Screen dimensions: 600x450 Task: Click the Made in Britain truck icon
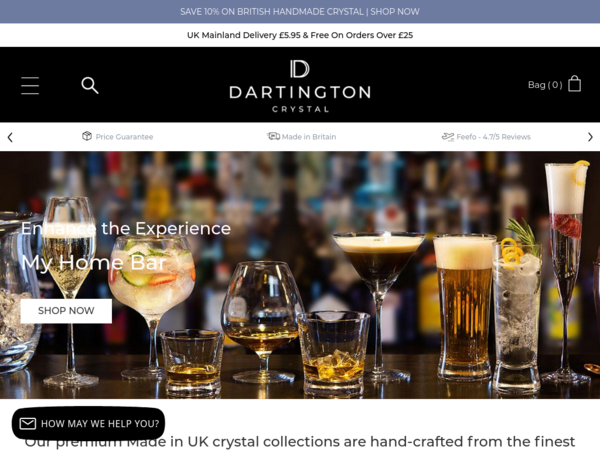click(273, 136)
